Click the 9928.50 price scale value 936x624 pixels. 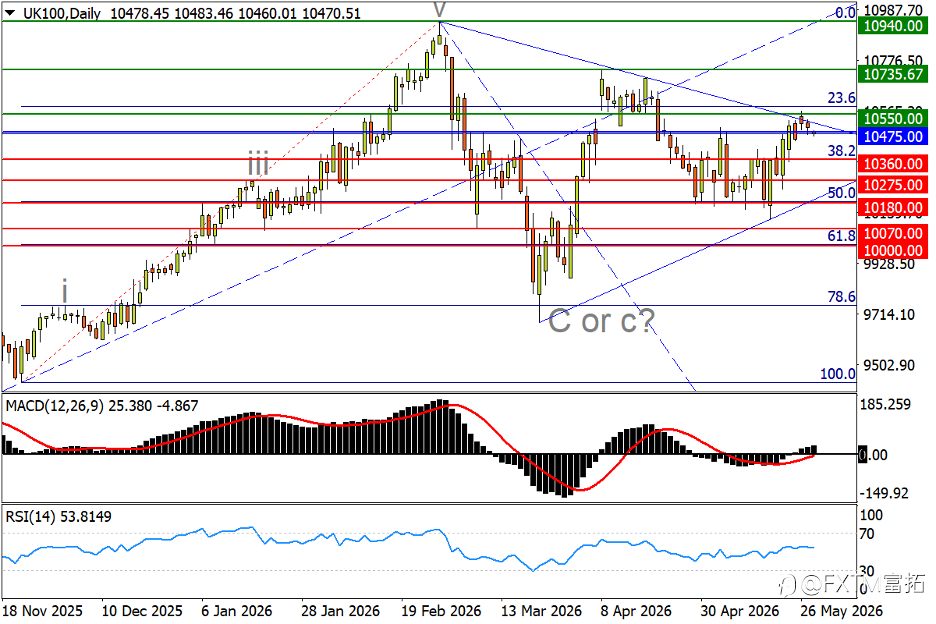(x=889, y=264)
